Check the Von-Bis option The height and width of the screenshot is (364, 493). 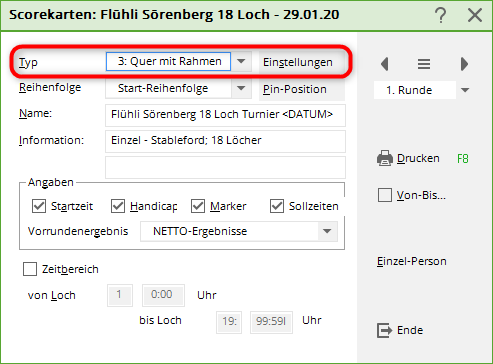pos(385,195)
